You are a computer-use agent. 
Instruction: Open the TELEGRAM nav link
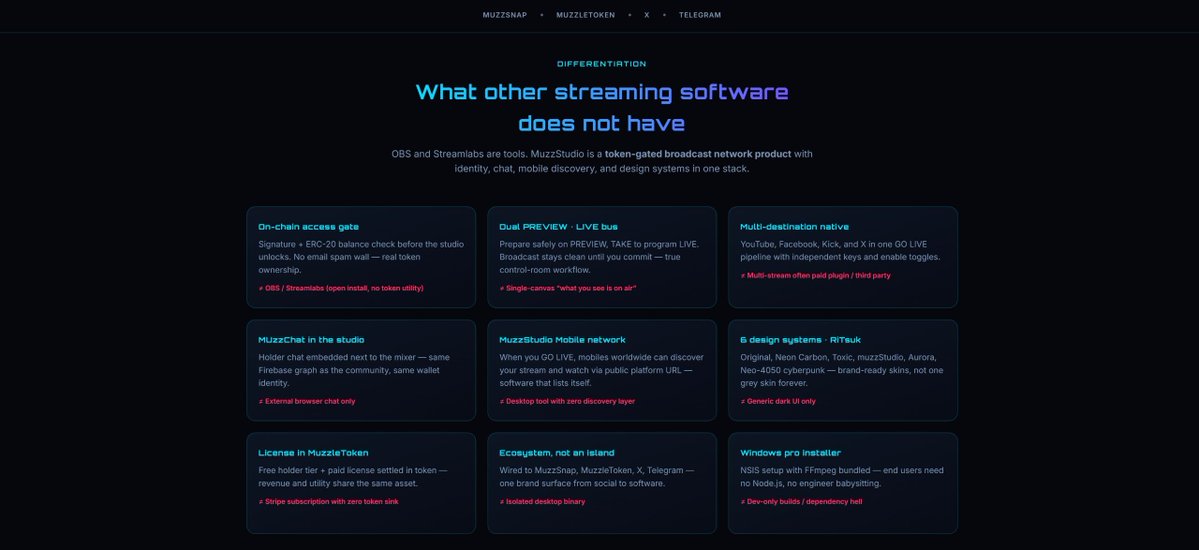700,15
